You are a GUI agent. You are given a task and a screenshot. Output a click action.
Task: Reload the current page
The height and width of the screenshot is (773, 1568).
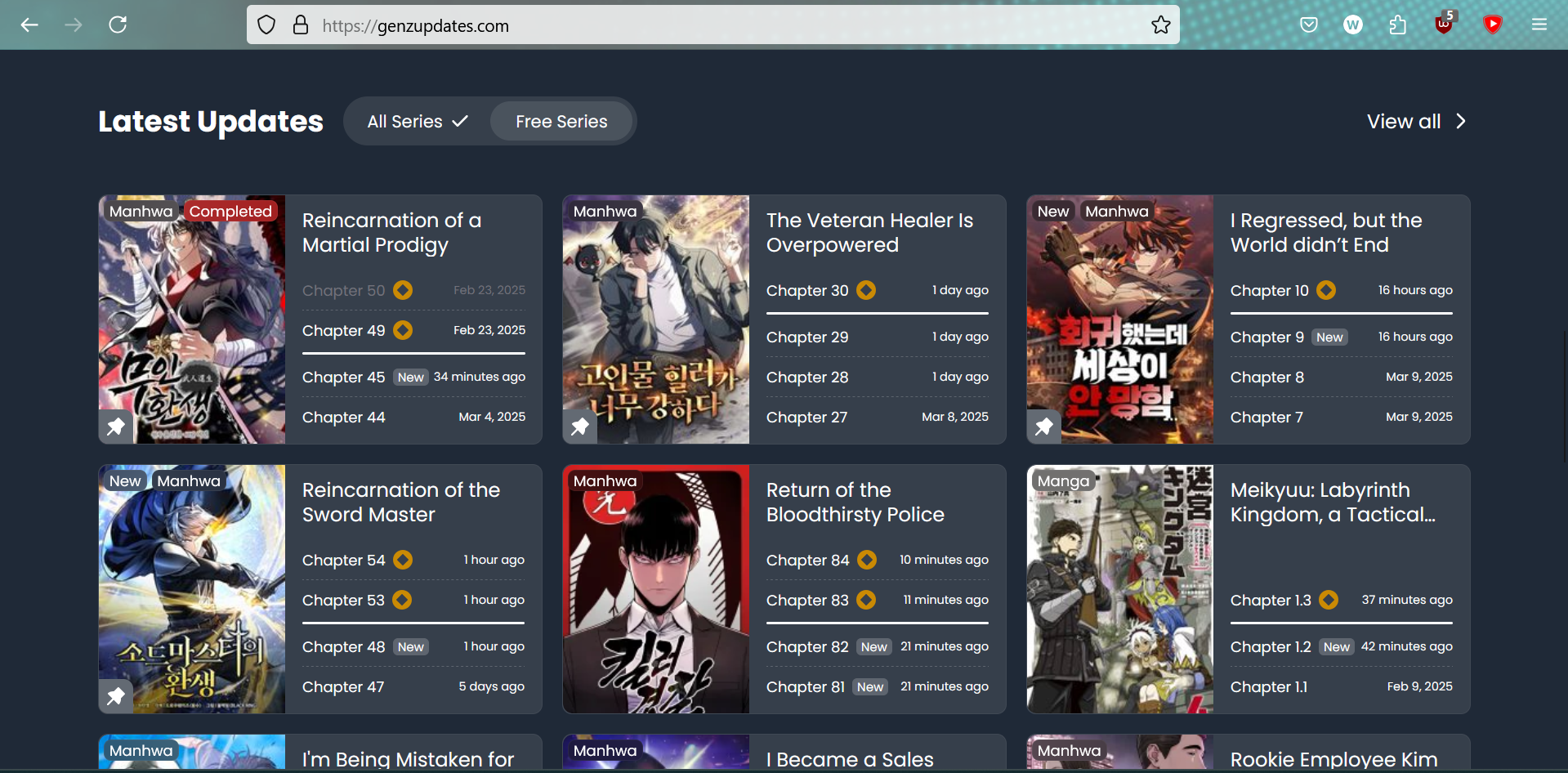(118, 25)
